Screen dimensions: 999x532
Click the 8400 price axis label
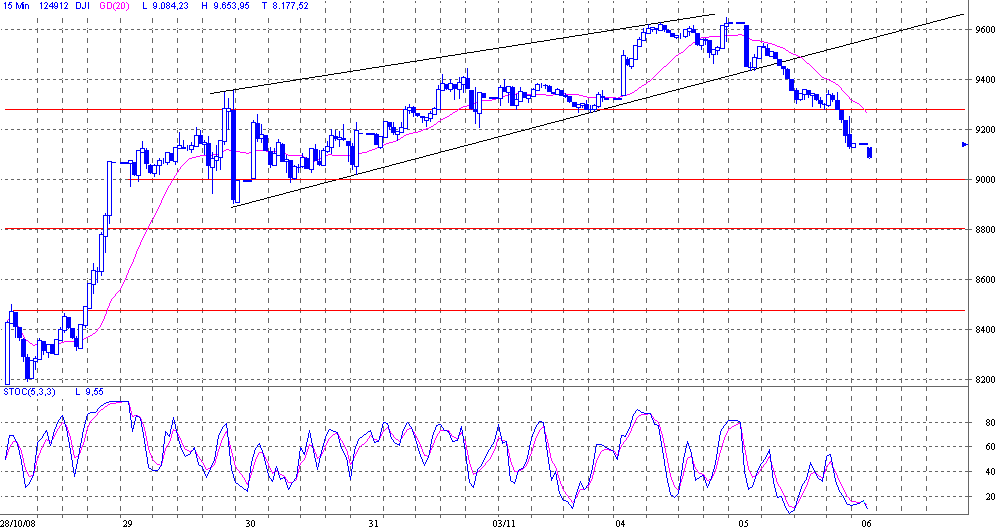pos(983,329)
